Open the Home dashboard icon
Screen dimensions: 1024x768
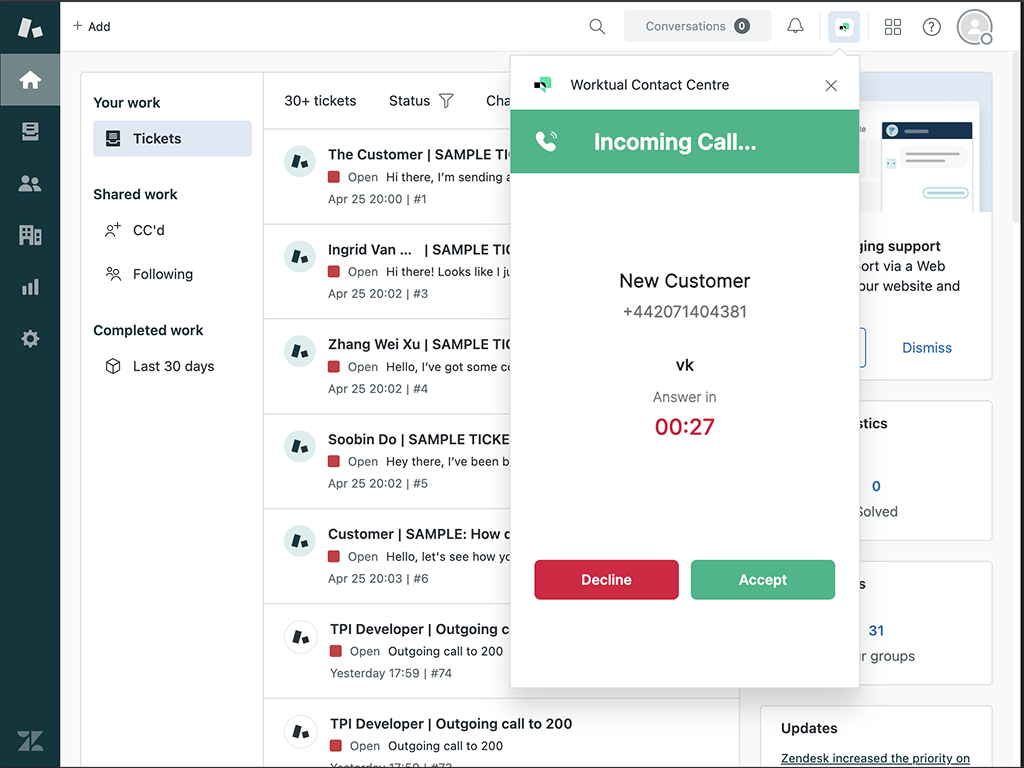coord(30,79)
